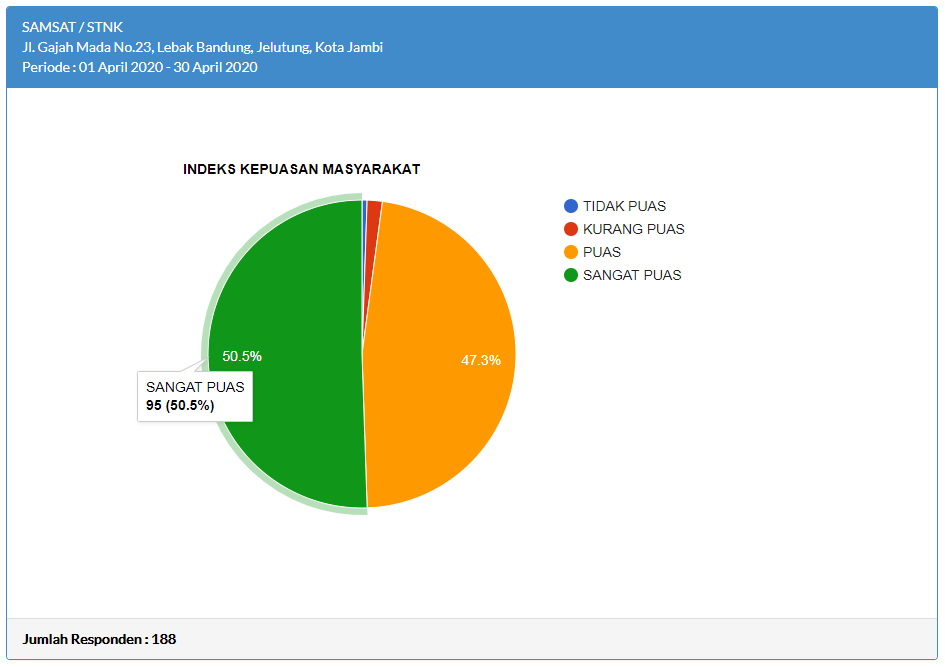Click the SANGAT PUAS 95 tooltip box
This screenshot has height=667, width=945.
pos(195,396)
